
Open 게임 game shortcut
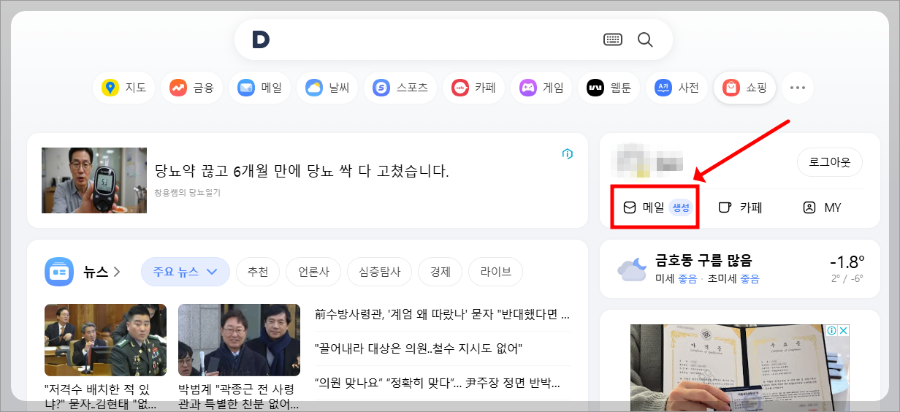coord(541,88)
